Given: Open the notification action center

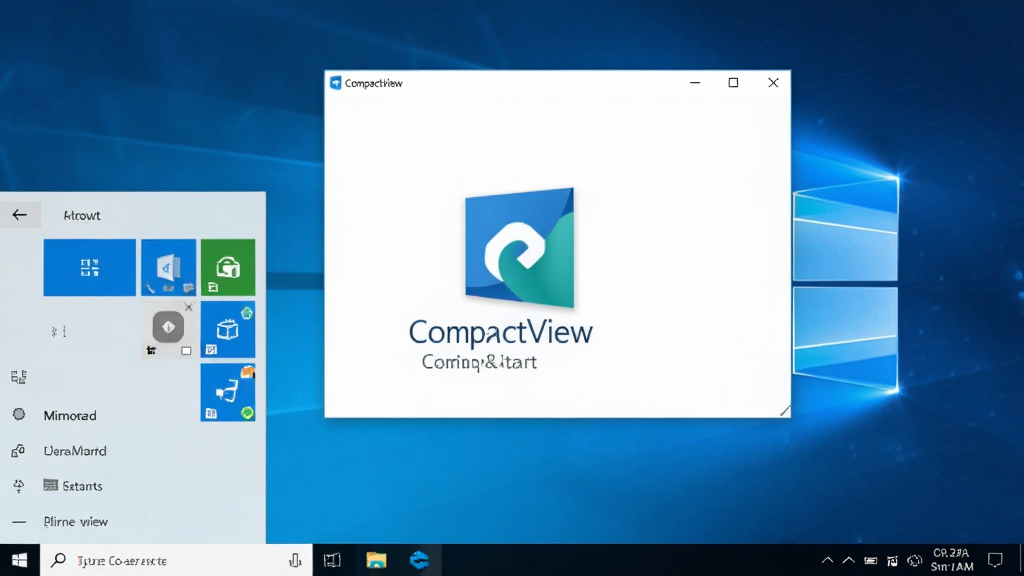Looking at the screenshot, I should tap(995, 560).
